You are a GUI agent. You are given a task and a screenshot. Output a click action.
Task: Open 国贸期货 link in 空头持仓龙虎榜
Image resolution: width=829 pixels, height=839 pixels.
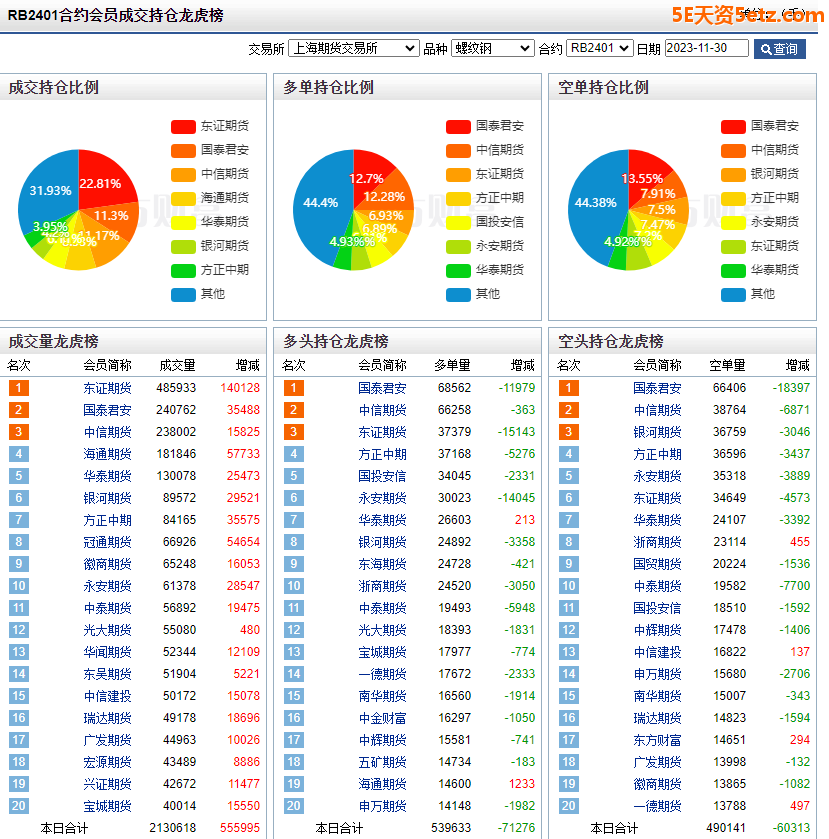(x=657, y=564)
